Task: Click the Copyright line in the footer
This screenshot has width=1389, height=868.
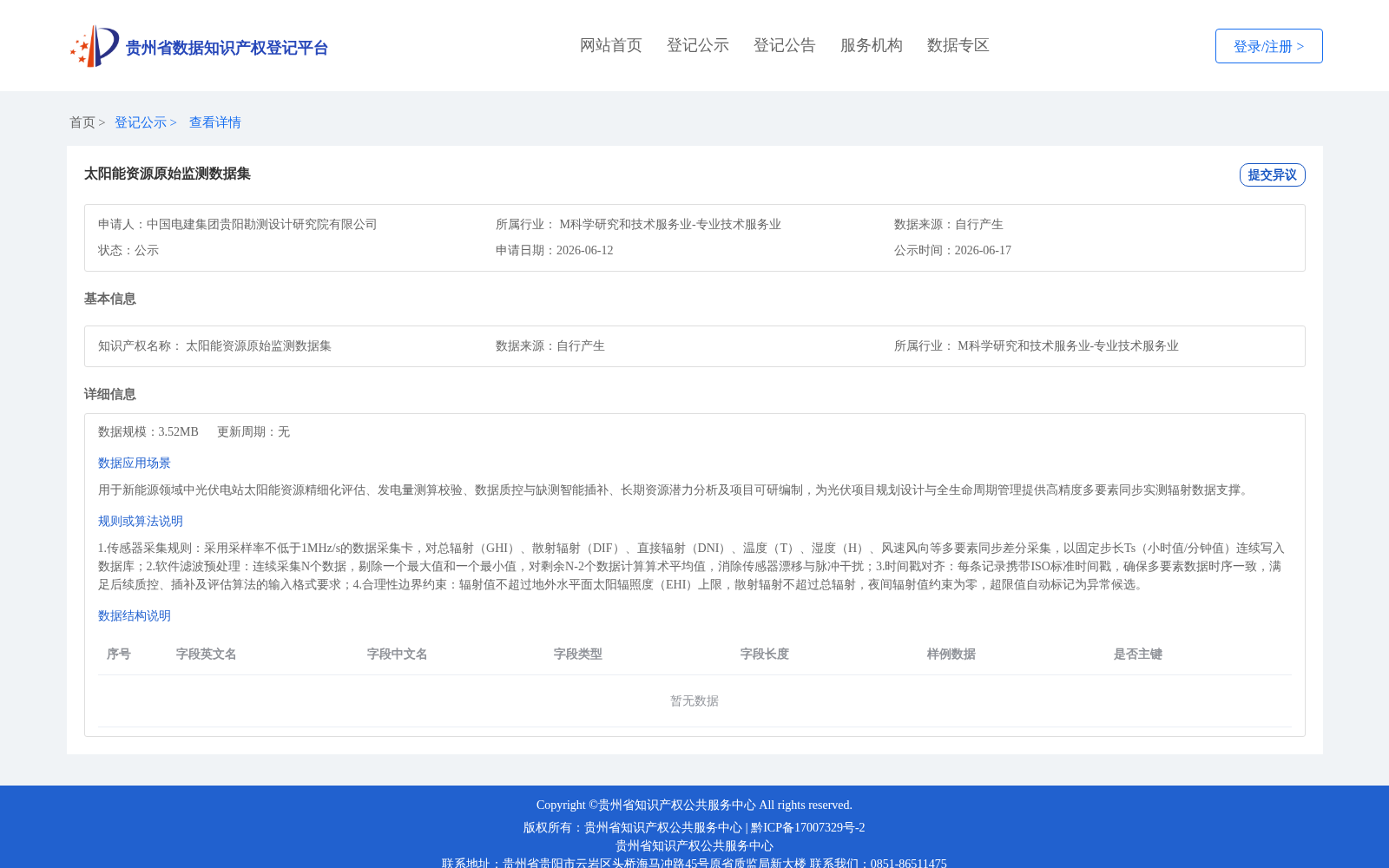Action: tap(694, 805)
